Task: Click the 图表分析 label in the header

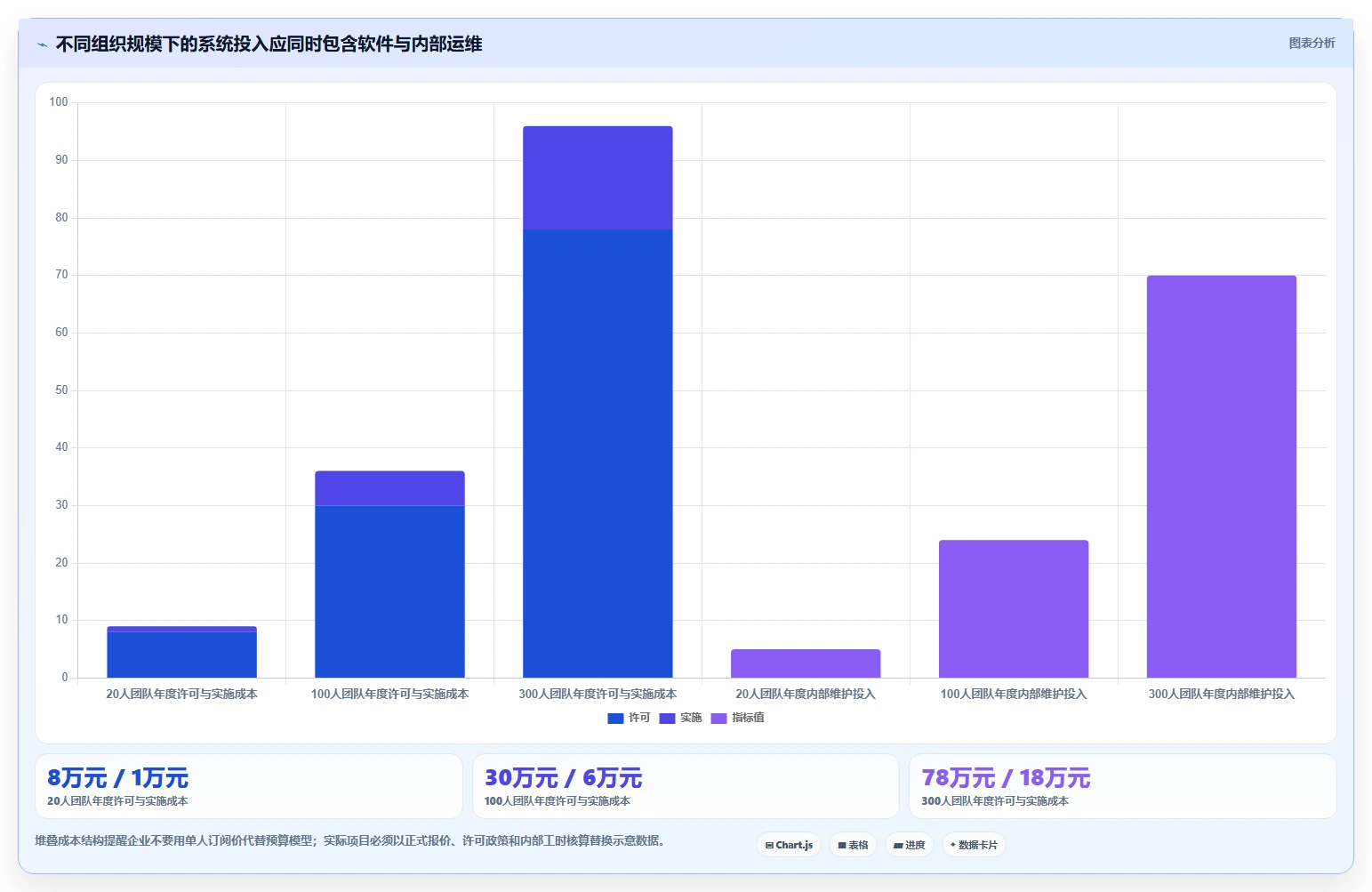Action: (1312, 43)
